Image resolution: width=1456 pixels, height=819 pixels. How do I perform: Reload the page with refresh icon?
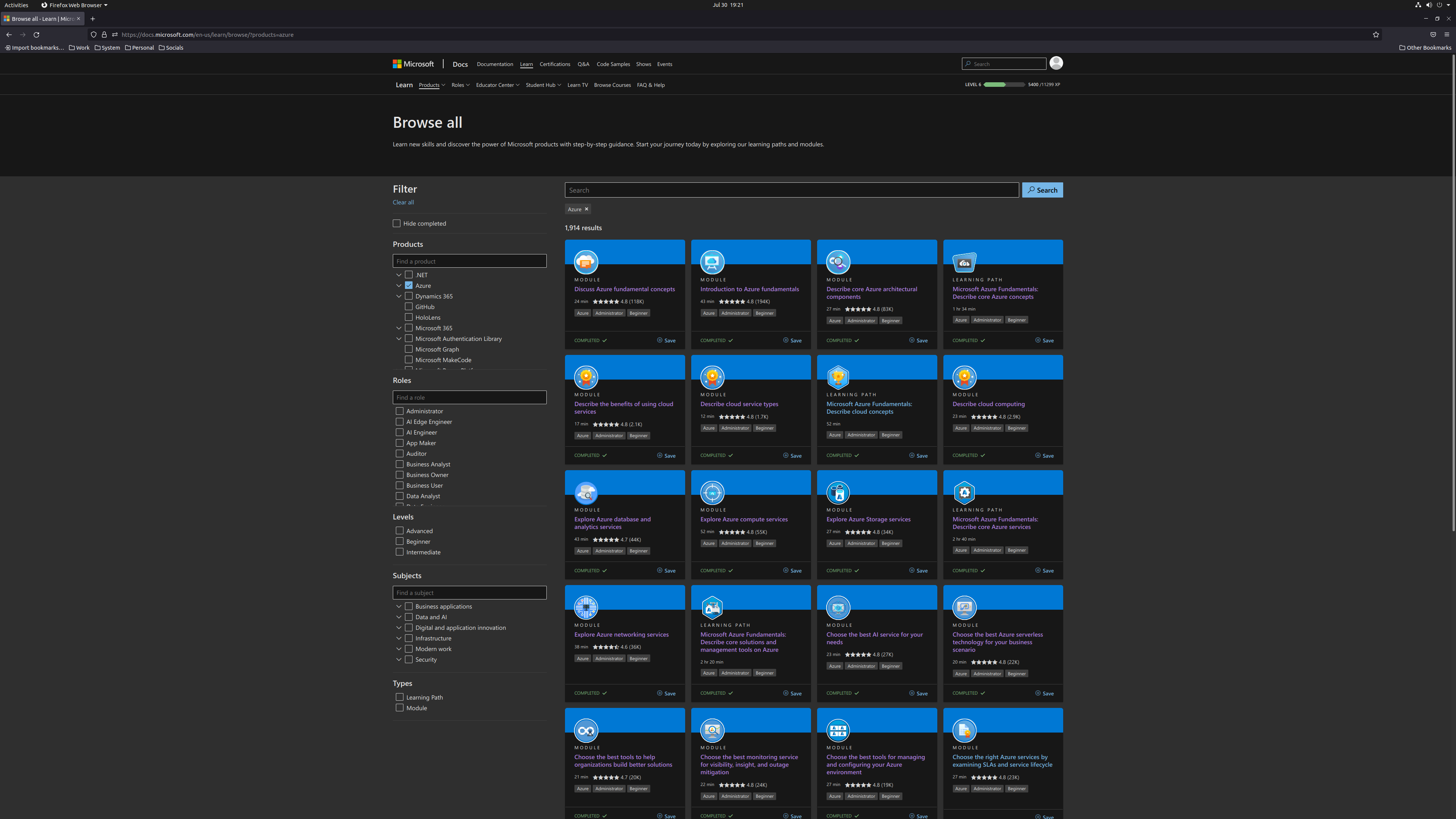click(36, 35)
